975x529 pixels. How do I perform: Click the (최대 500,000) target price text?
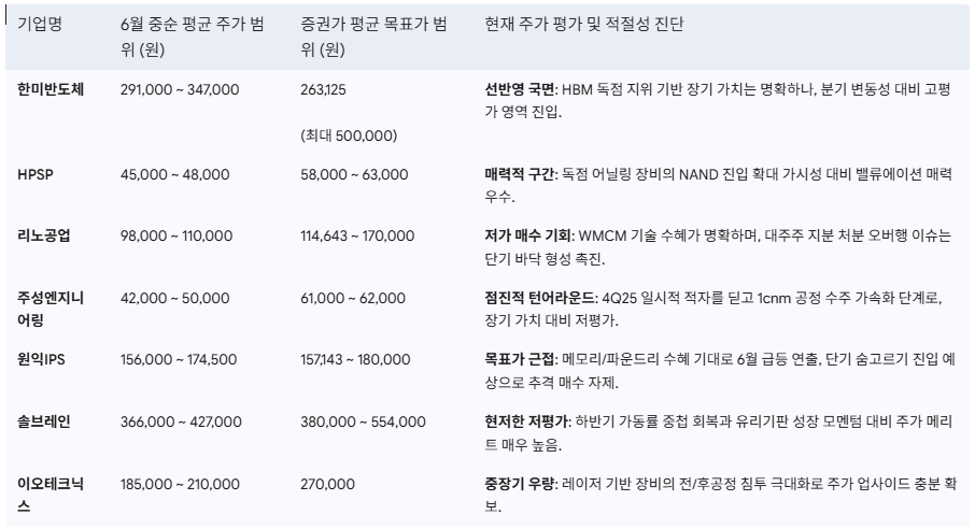tap(349, 136)
